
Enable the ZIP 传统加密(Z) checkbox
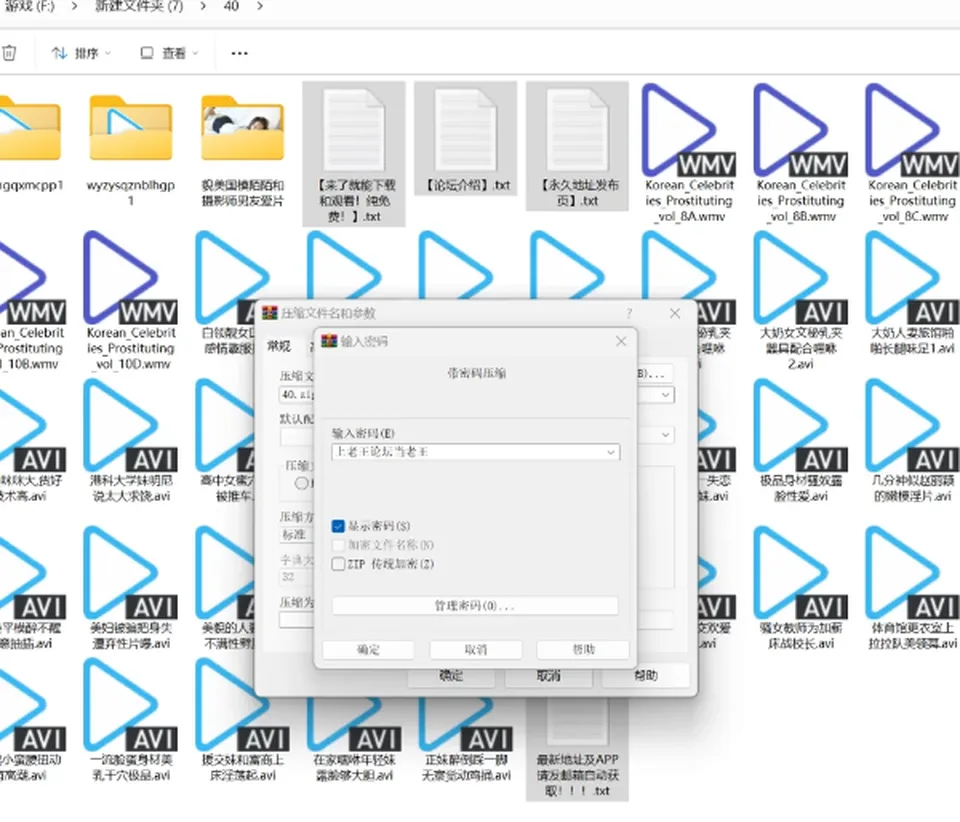click(x=338, y=564)
